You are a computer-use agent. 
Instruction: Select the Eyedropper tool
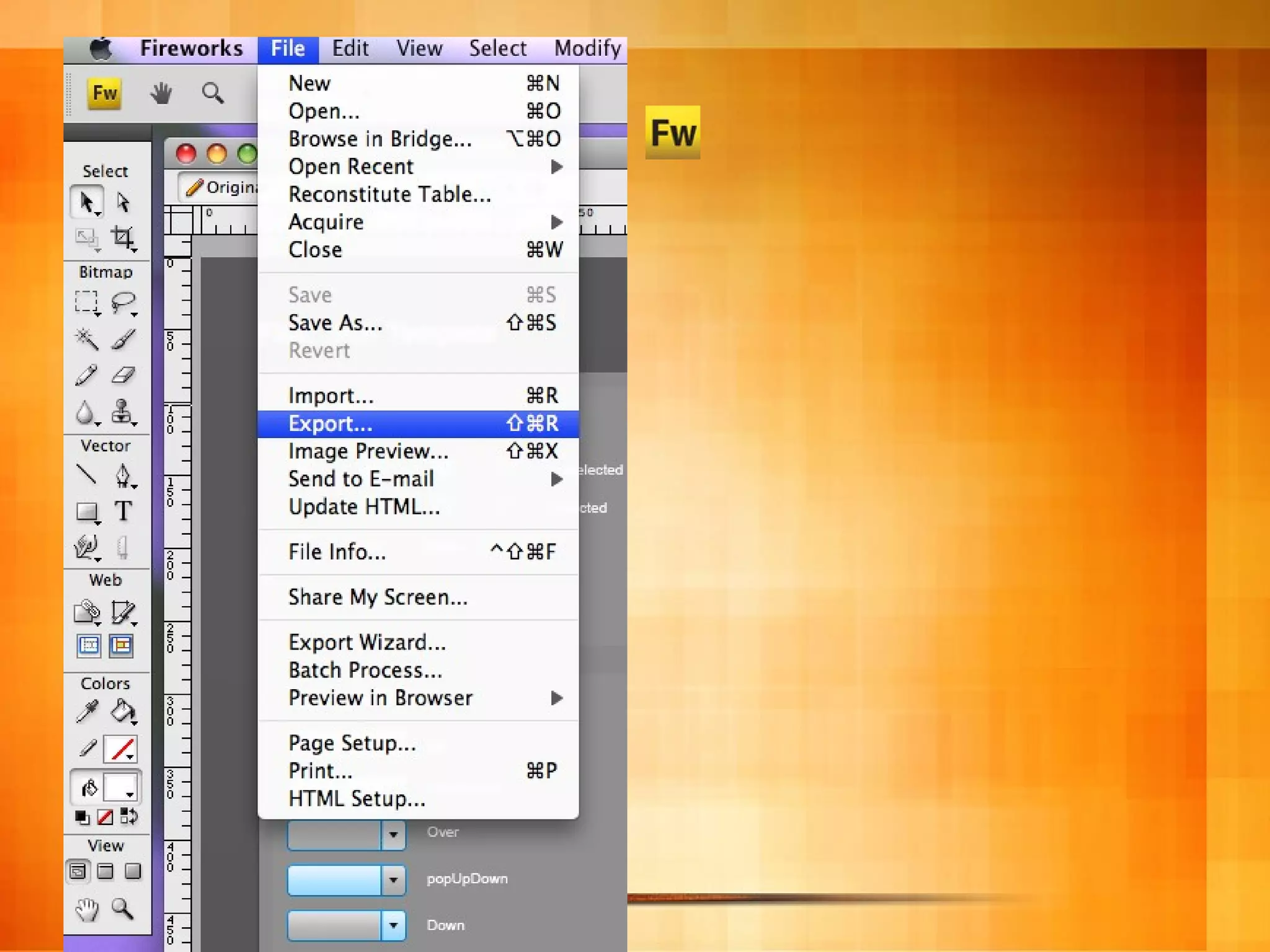point(87,712)
